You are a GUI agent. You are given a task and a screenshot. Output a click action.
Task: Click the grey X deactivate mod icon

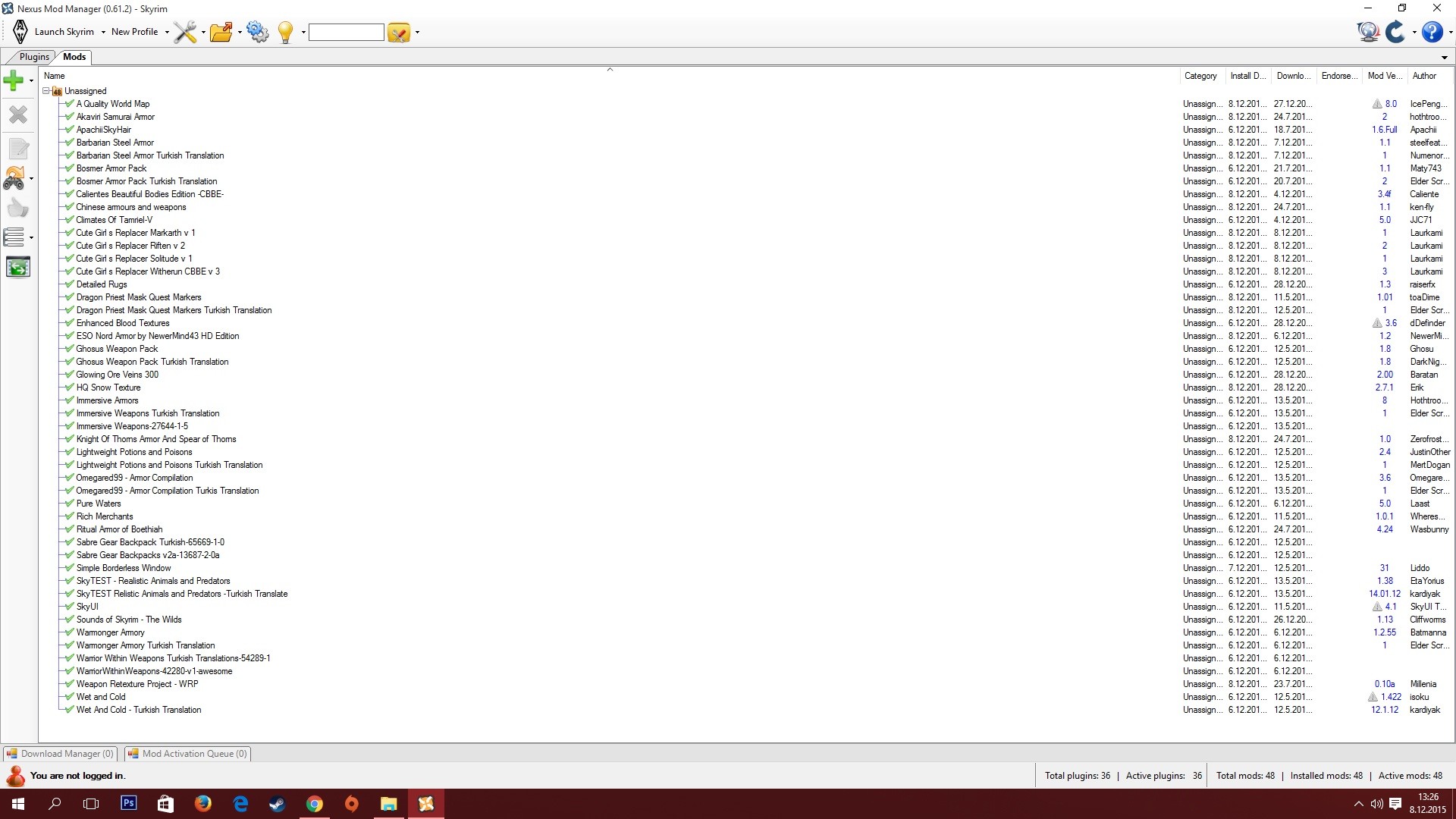pyautogui.click(x=17, y=115)
